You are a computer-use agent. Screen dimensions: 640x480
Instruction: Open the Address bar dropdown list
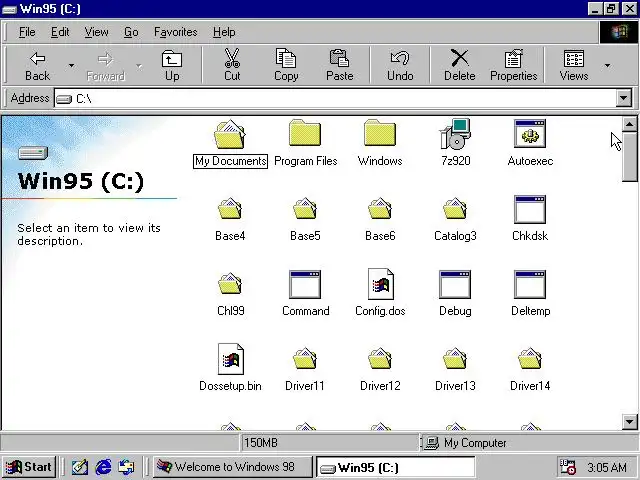tap(624, 98)
